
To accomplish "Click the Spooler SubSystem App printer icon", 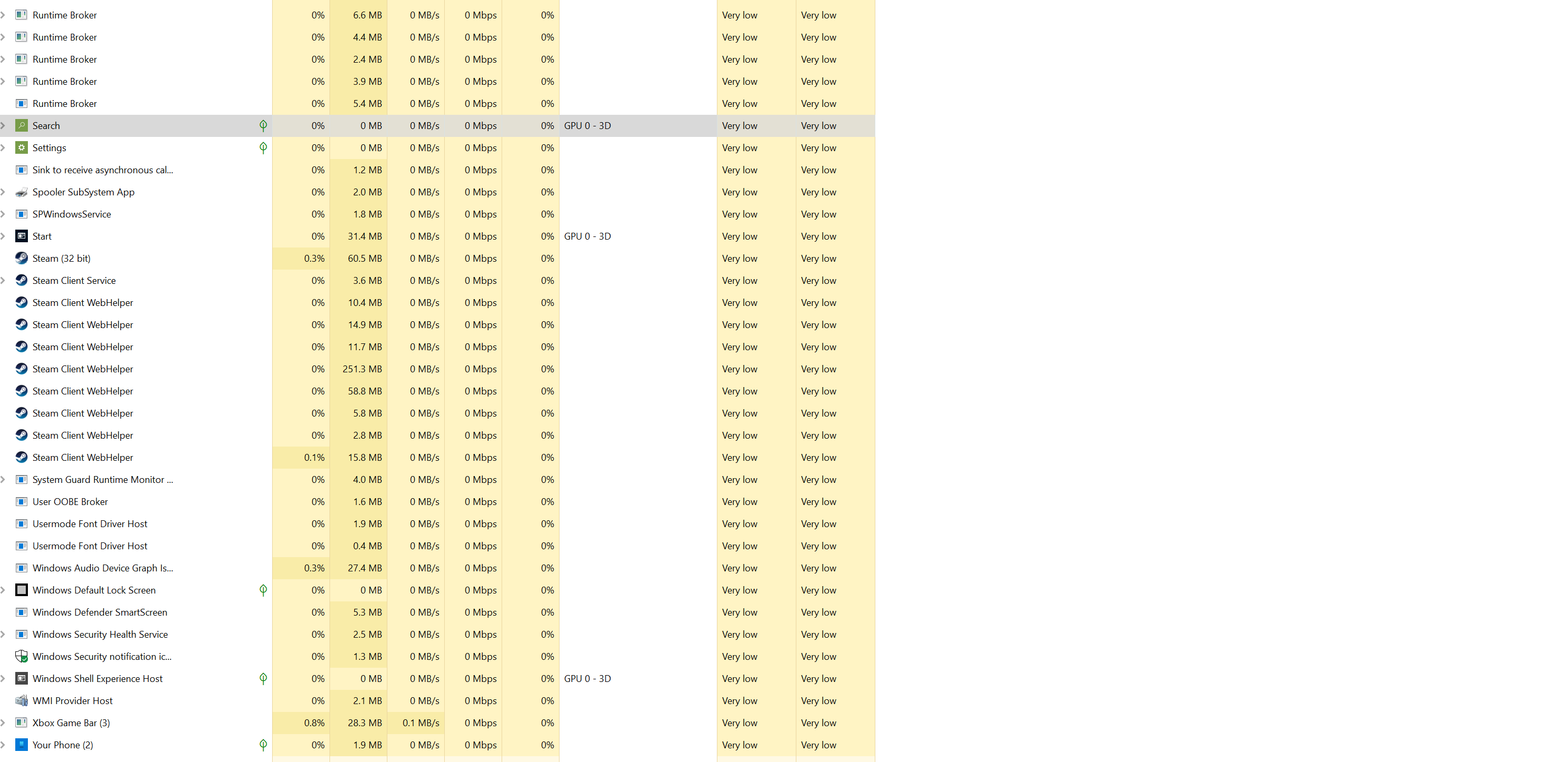I will tap(21, 192).
